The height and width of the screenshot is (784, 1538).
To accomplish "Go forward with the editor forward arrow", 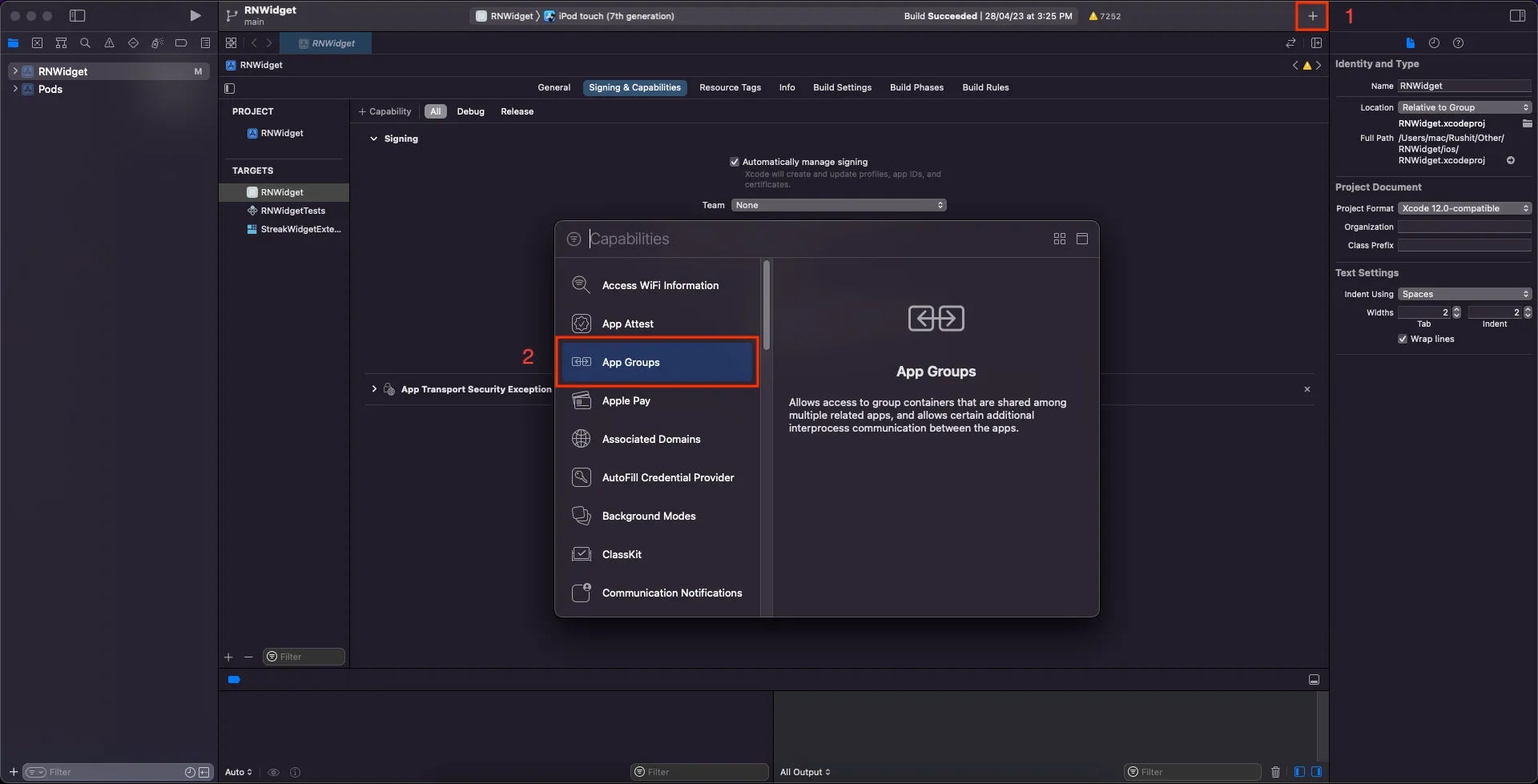I will pyautogui.click(x=269, y=43).
